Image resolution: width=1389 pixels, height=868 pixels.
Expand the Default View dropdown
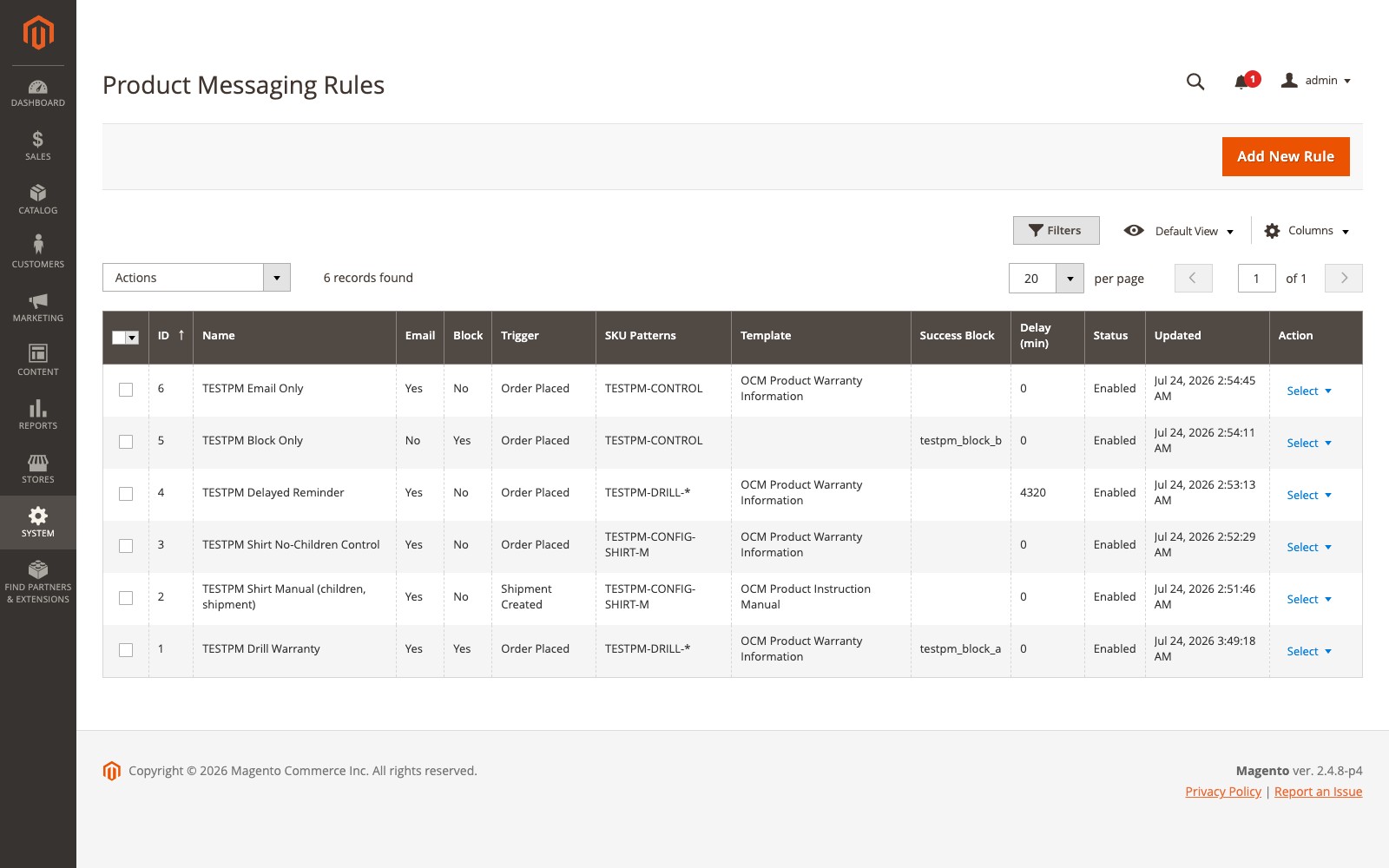1179,231
